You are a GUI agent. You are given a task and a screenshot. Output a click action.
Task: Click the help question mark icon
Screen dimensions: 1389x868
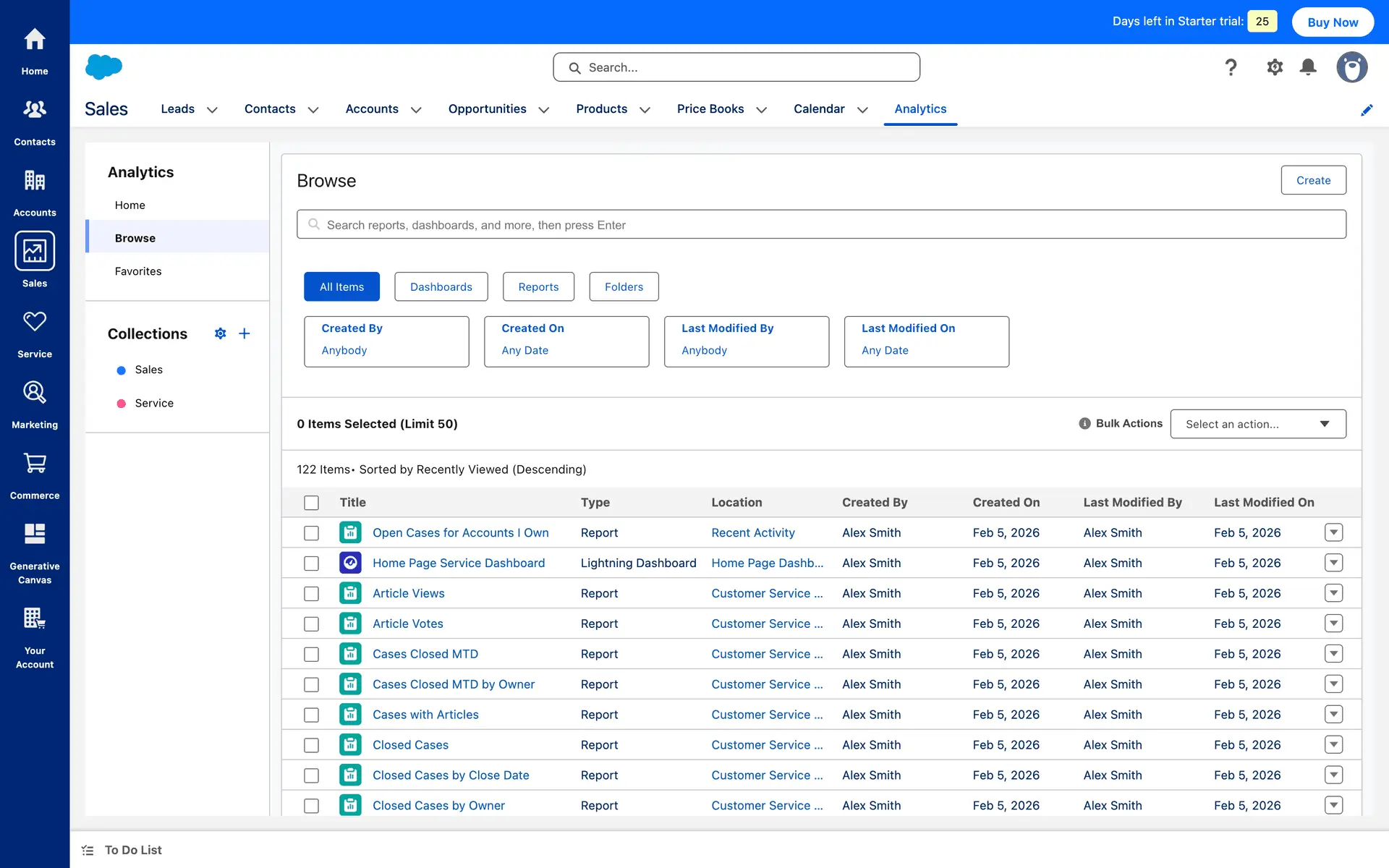click(1231, 67)
